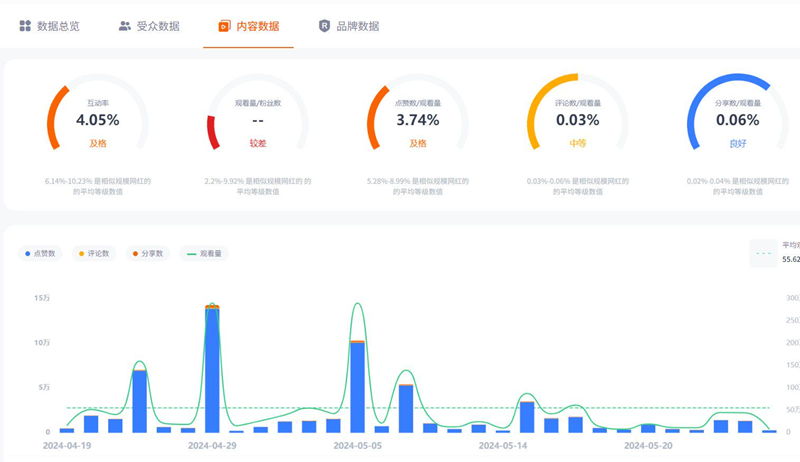Click the tallest bar above 2024-04-29
Screen dimensions: 800x462
click(x=212, y=368)
